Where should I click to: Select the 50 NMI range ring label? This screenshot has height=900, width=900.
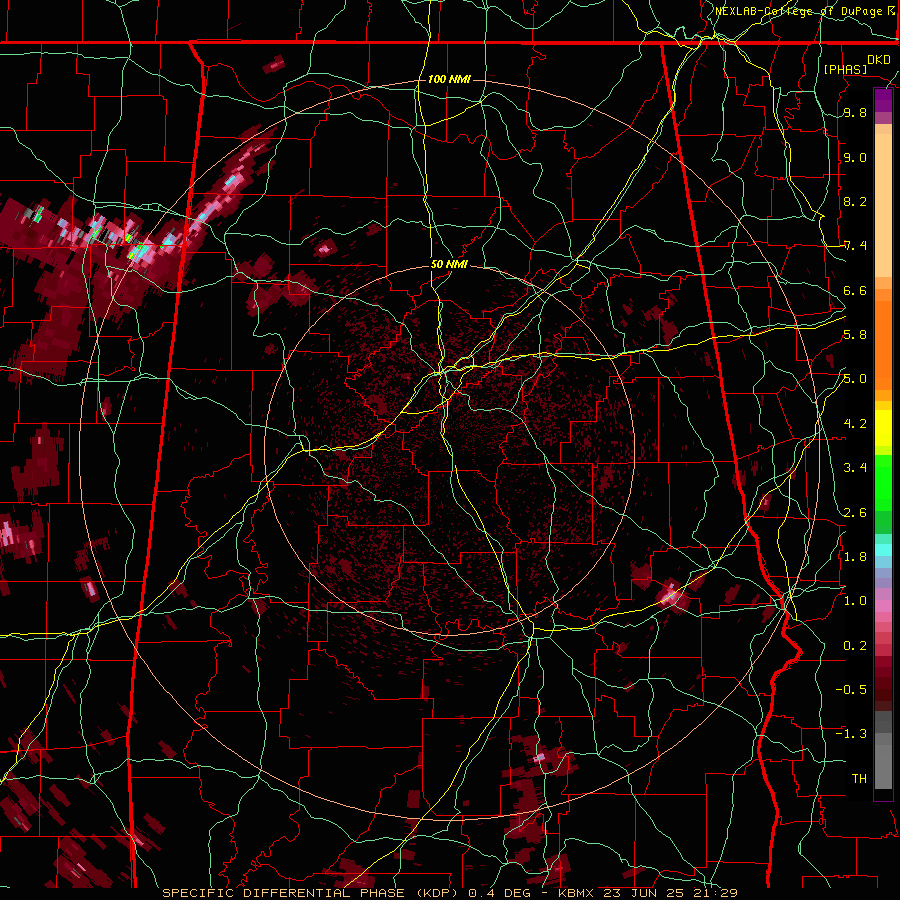[449, 264]
